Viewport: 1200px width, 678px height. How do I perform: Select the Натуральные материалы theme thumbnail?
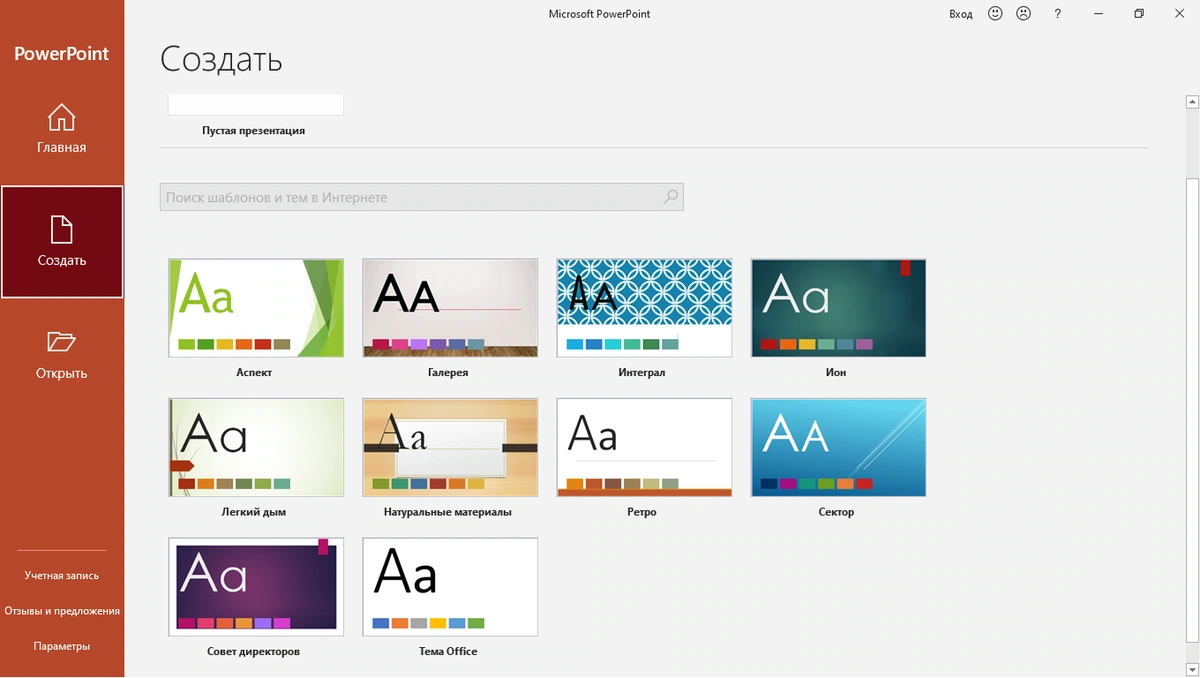point(450,448)
